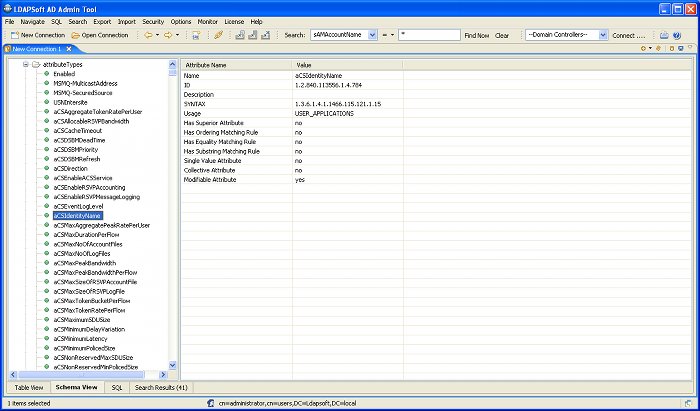
Task: Click the Clear search button
Action: click(x=502, y=35)
